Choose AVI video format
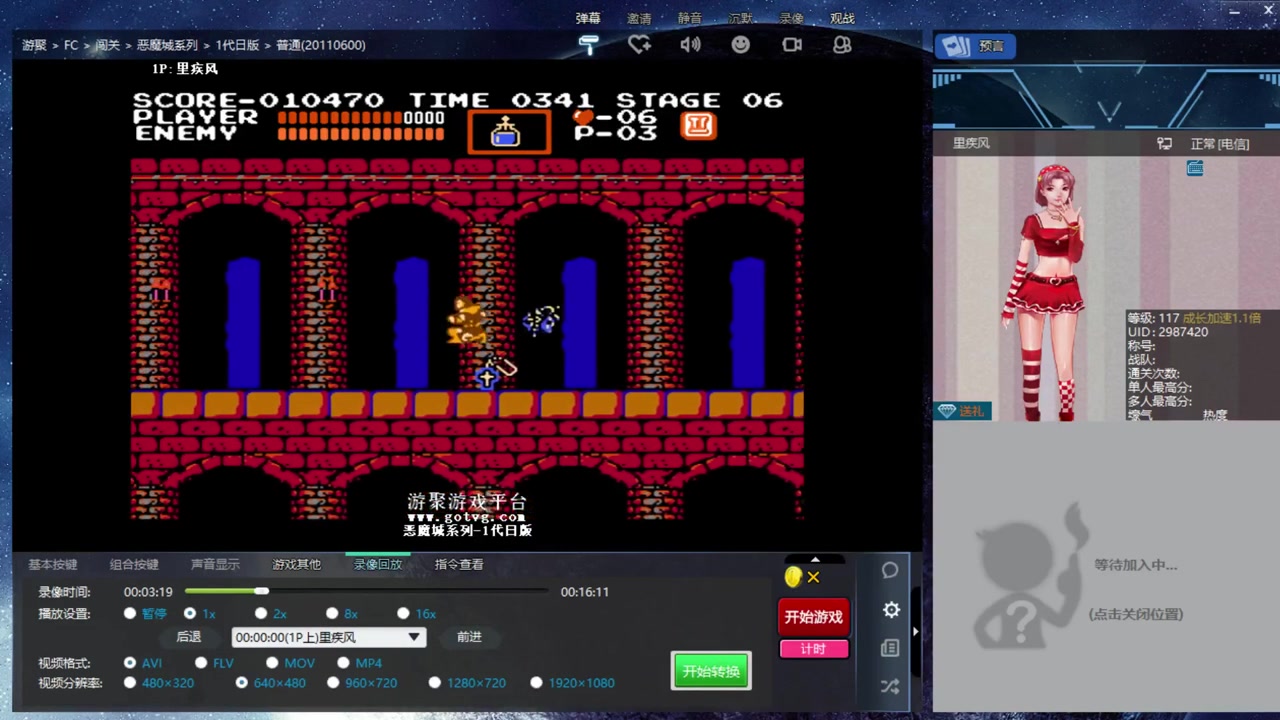Image resolution: width=1280 pixels, height=720 pixels. click(x=130, y=663)
